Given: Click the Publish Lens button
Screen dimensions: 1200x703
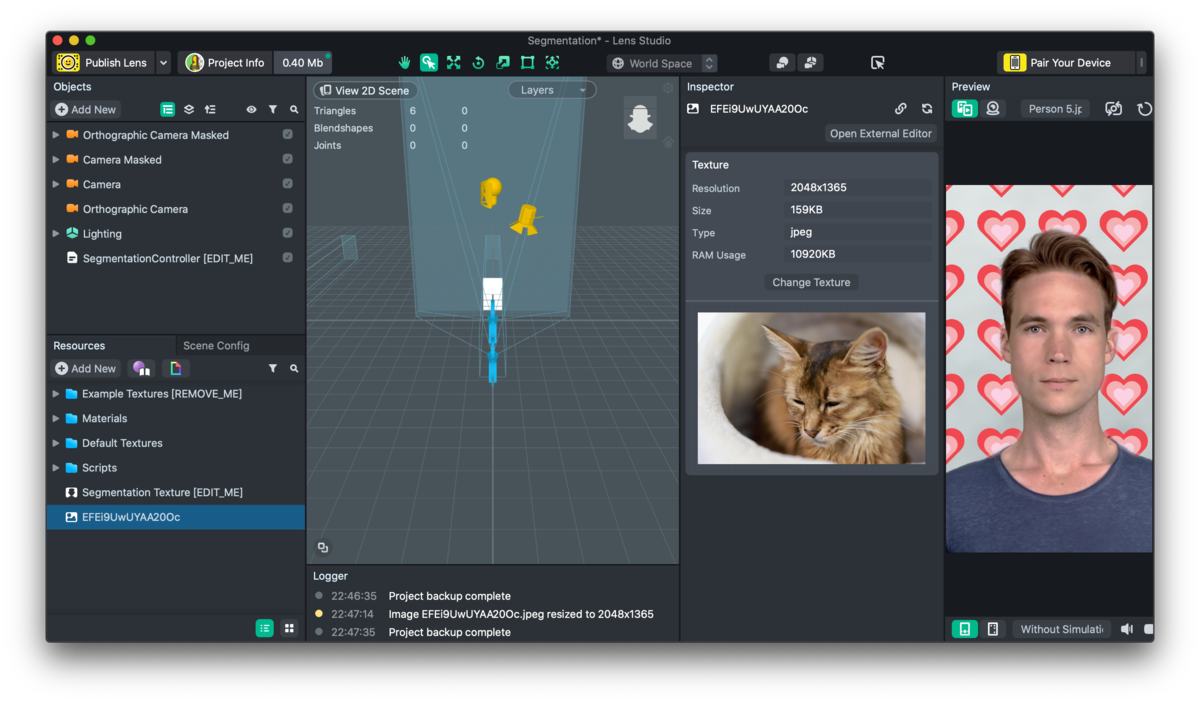Looking at the screenshot, I should (104, 63).
